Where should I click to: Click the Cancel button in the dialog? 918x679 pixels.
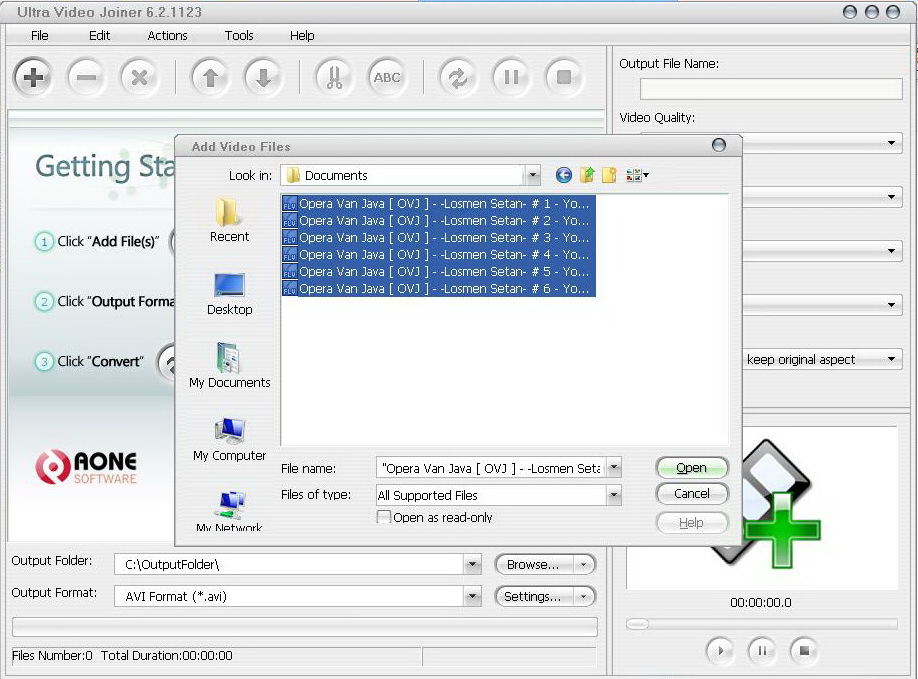coord(692,493)
